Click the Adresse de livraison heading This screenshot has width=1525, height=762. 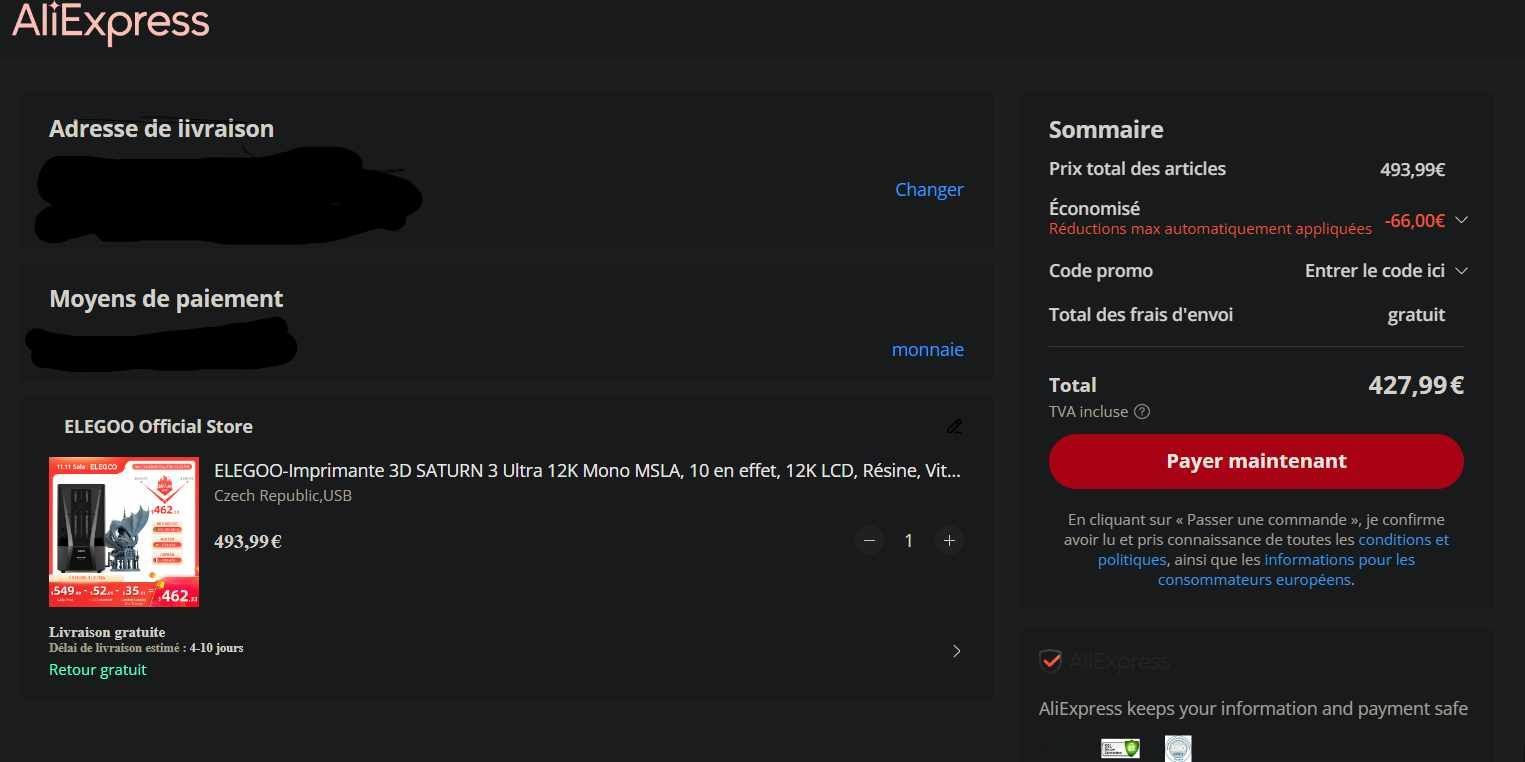[161, 129]
